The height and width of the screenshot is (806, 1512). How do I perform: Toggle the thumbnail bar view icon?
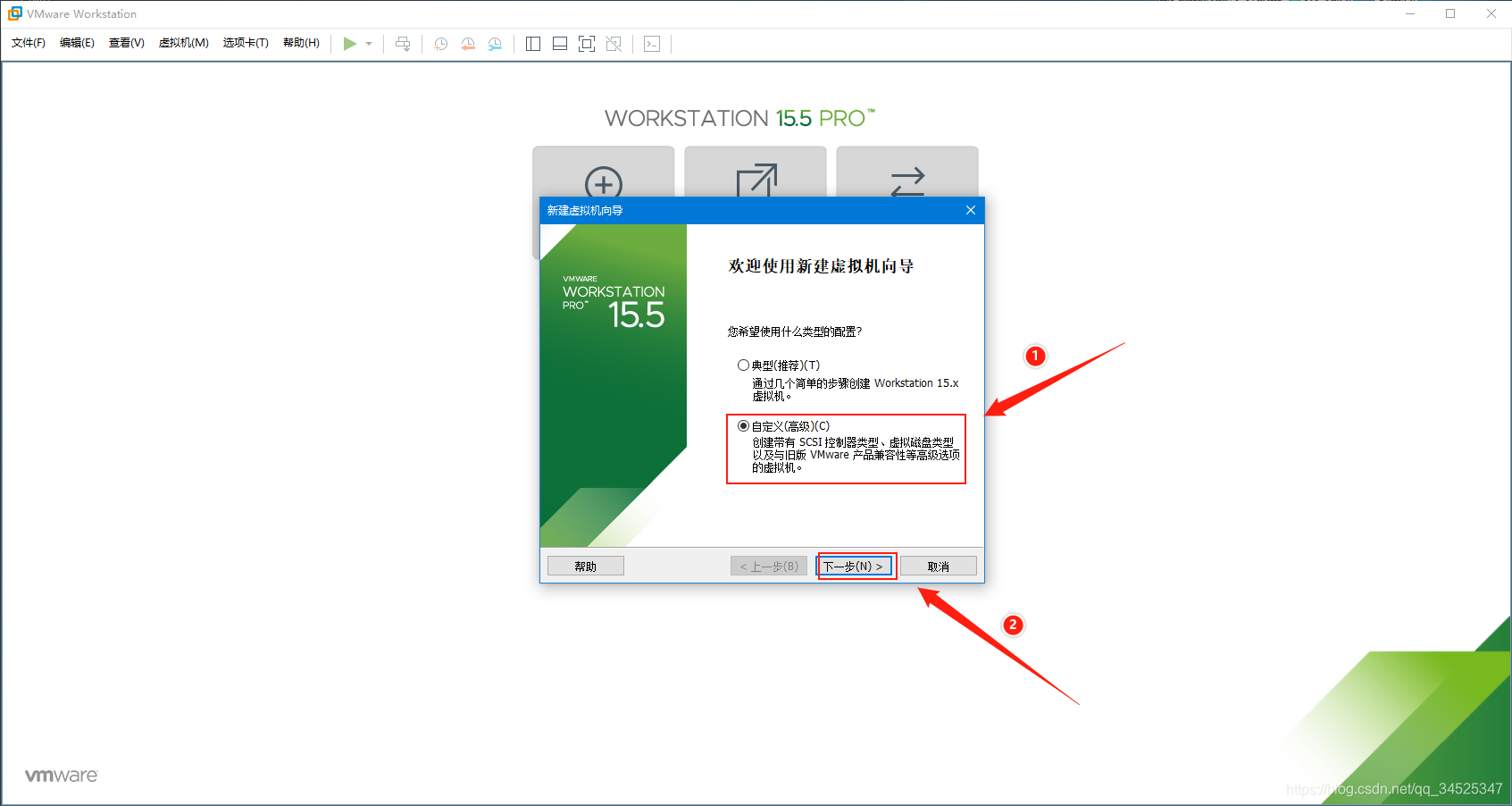click(x=560, y=44)
